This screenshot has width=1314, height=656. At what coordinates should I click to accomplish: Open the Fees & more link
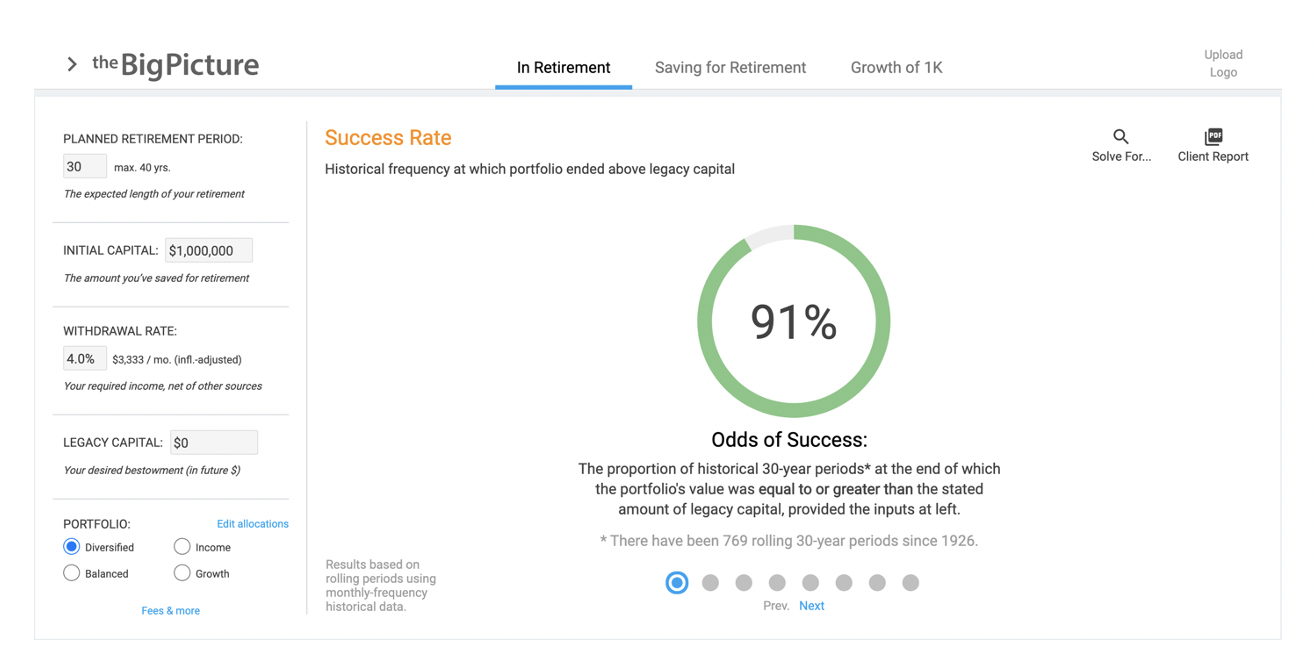coord(170,611)
